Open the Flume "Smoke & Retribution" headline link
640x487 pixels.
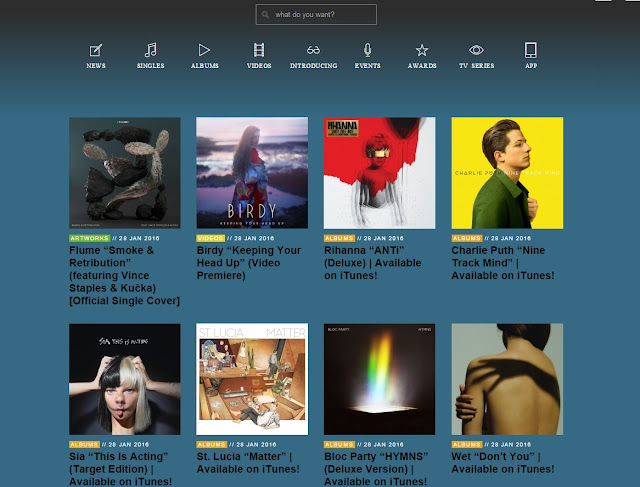click(x=124, y=276)
